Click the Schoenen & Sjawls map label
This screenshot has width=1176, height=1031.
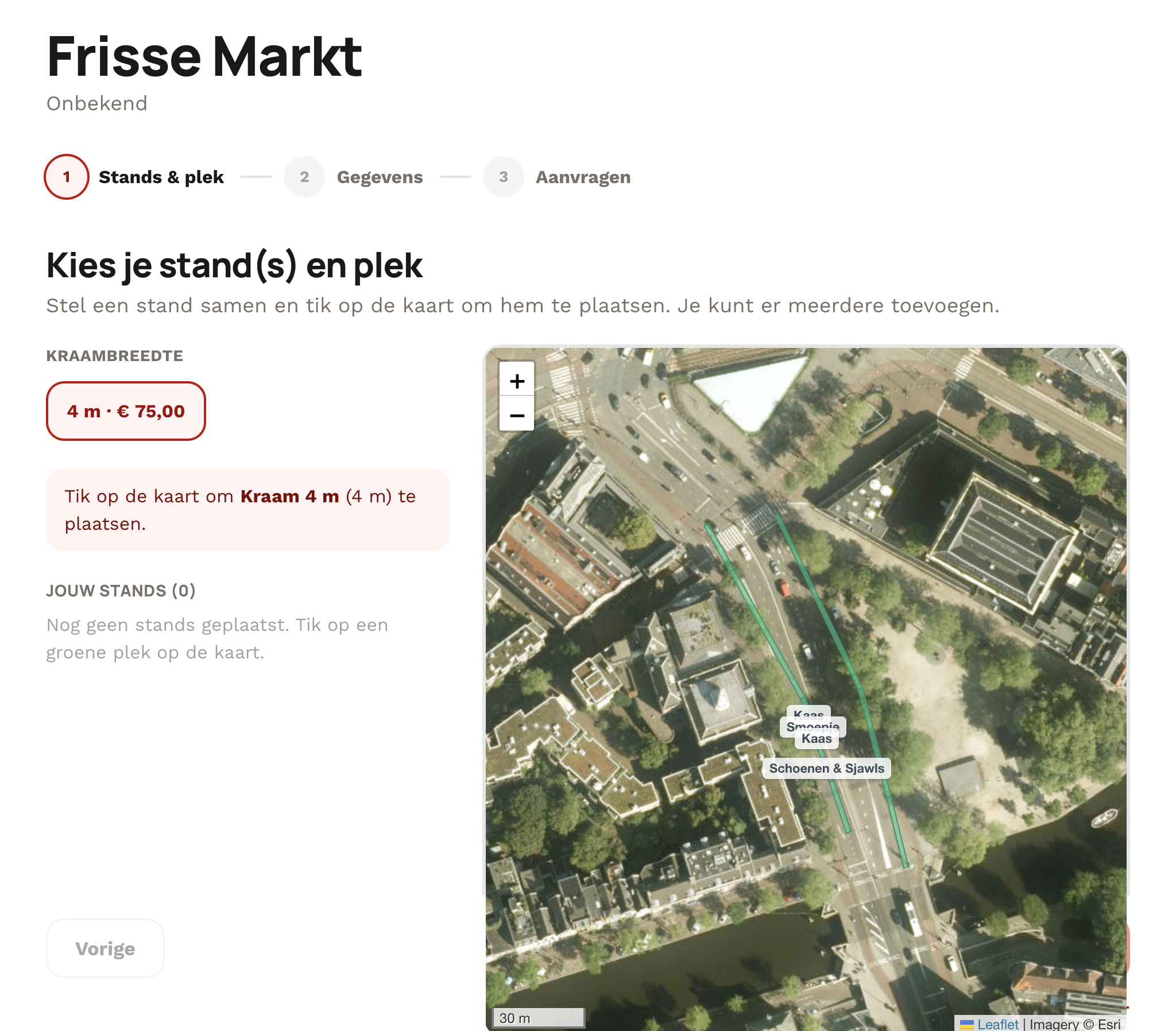click(x=826, y=768)
